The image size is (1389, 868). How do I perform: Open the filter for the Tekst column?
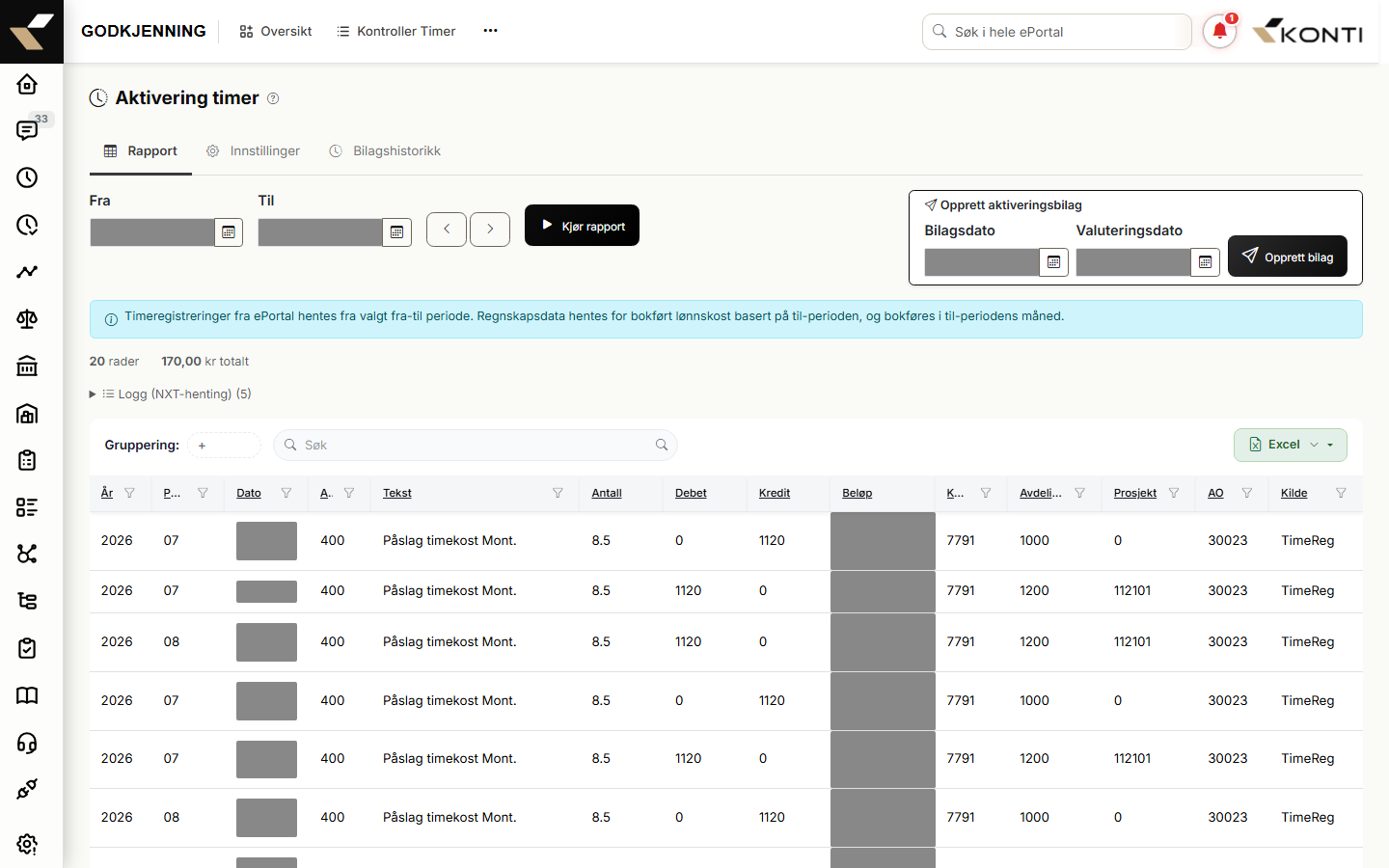(558, 493)
